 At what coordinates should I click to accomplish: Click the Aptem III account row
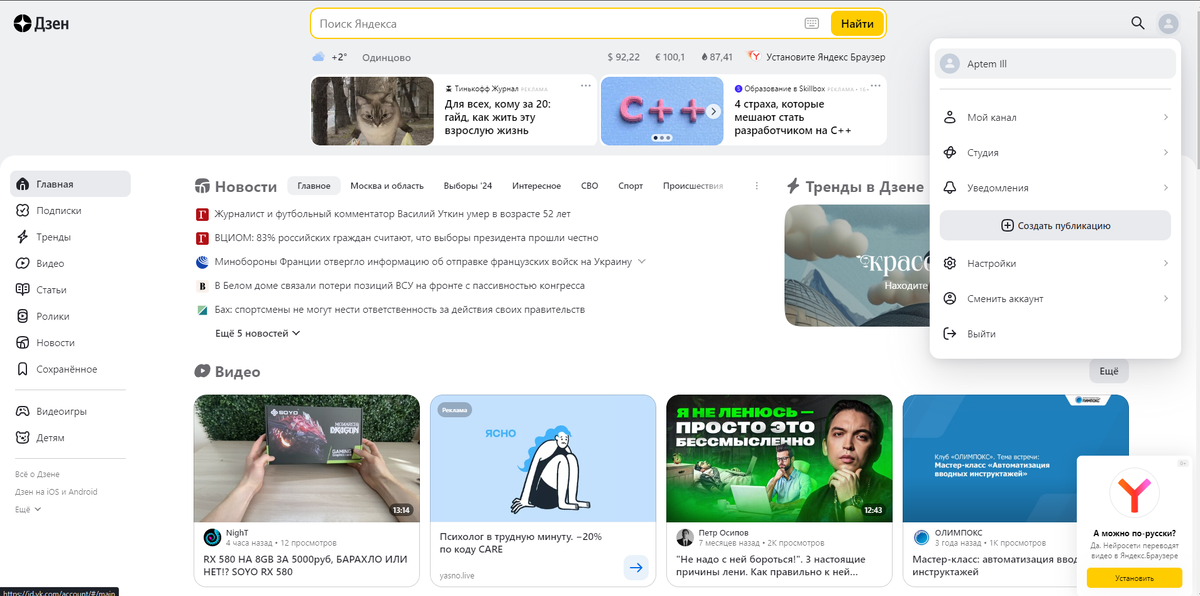click(1055, 64)
